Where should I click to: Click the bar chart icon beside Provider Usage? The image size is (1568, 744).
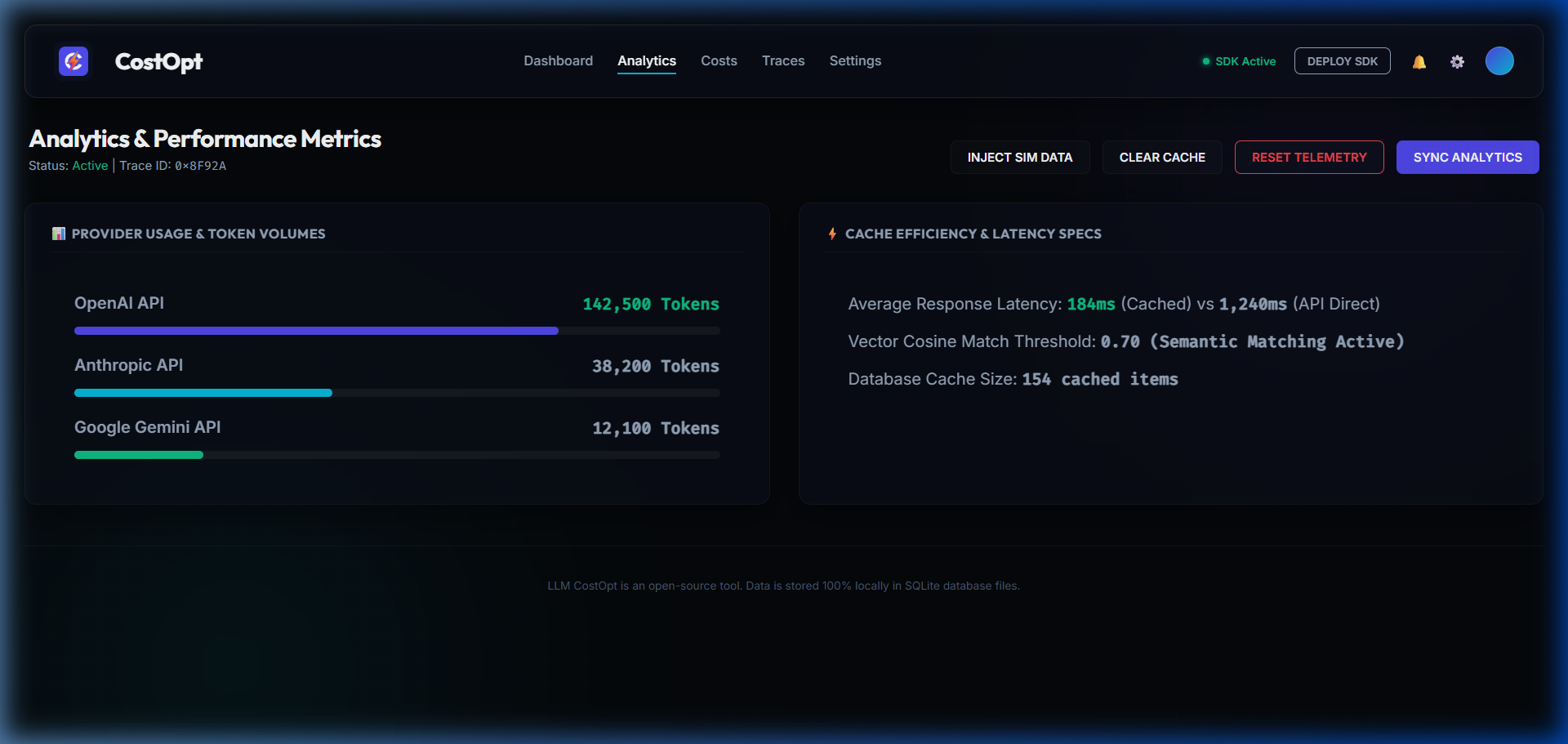tap(59, 234)
